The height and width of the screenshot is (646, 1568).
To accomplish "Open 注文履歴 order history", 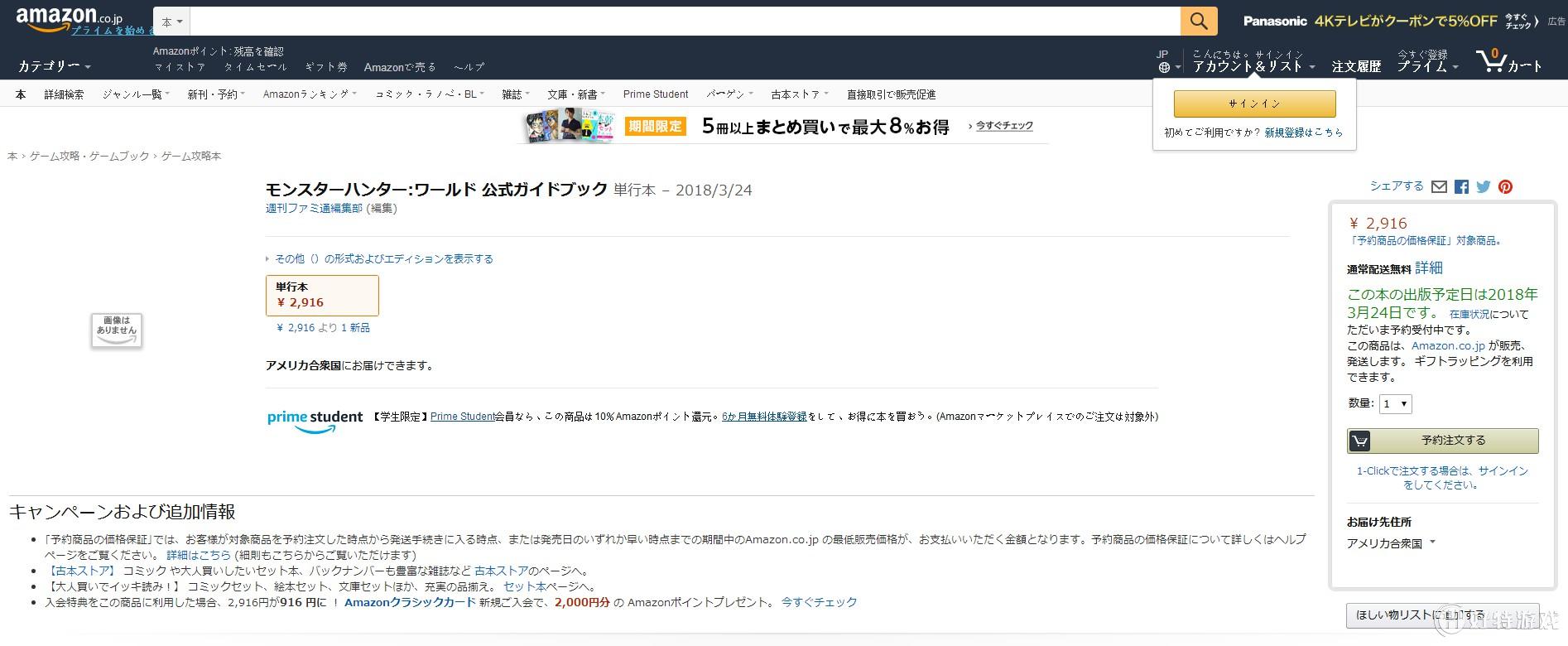I will (1356, 66).
